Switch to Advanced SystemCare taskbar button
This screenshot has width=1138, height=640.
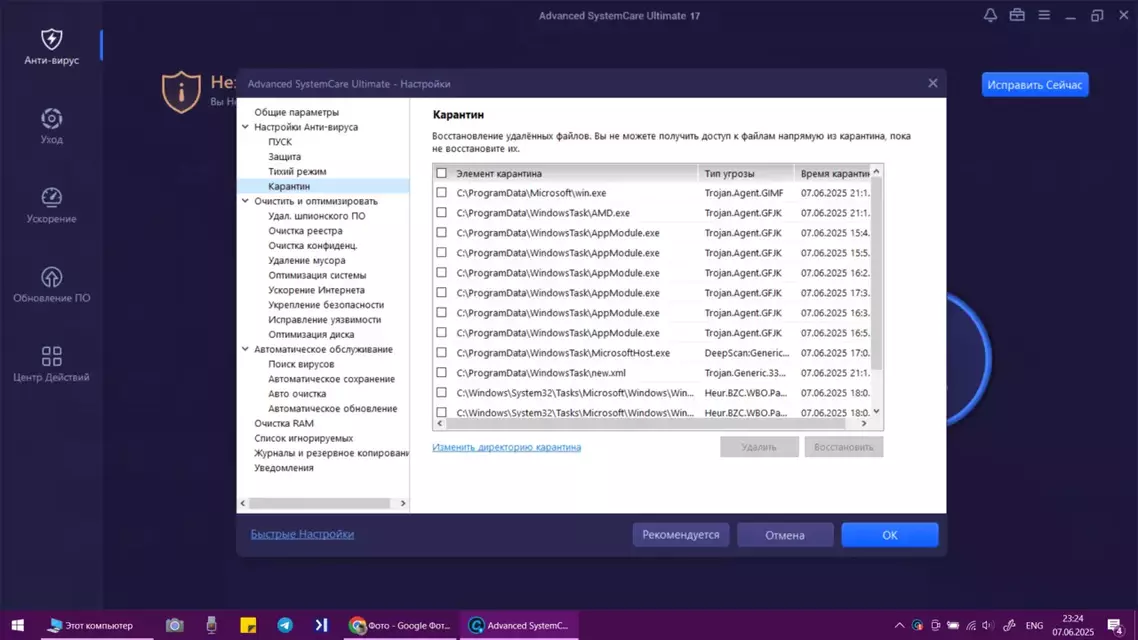coord(519,625)
